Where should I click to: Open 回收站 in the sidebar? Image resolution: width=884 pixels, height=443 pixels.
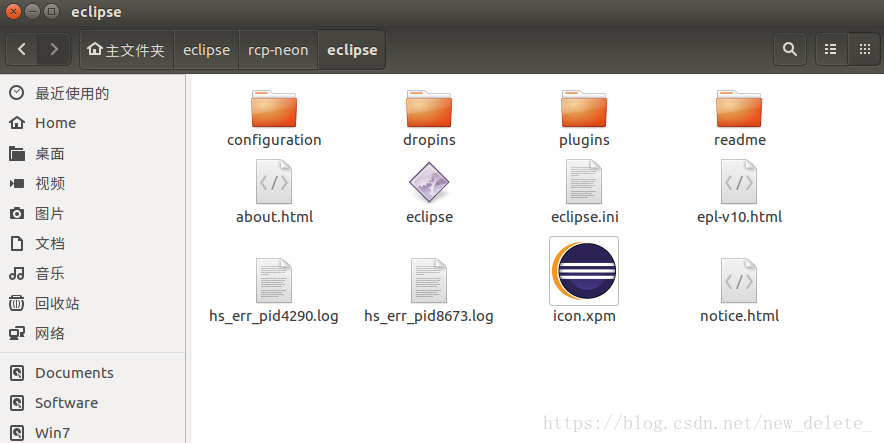click(92, 303)
